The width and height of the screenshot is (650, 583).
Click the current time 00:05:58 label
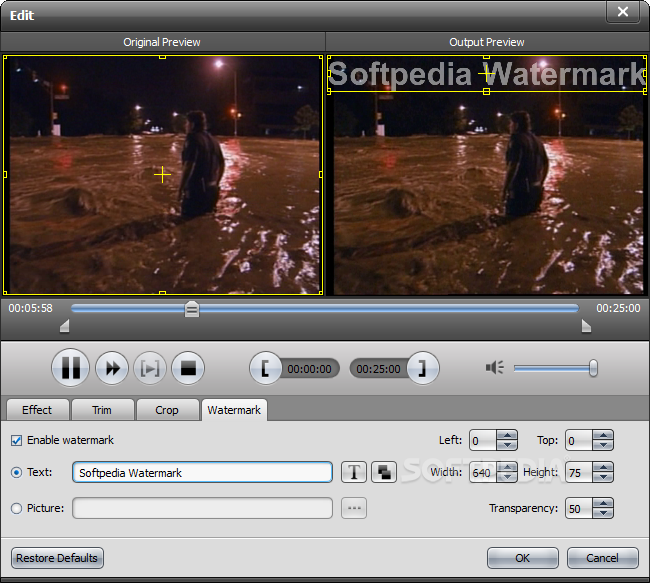31,308
